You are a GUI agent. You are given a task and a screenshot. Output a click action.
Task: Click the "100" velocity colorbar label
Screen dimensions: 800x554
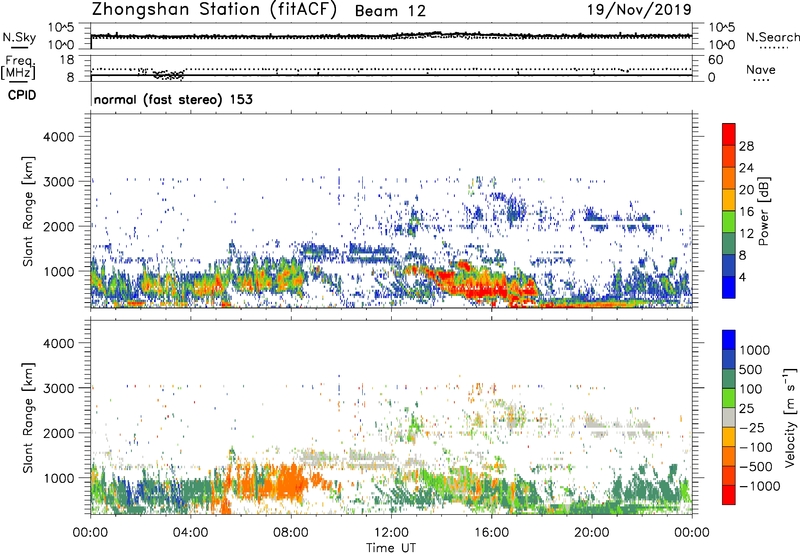click(x=751, y=389)
